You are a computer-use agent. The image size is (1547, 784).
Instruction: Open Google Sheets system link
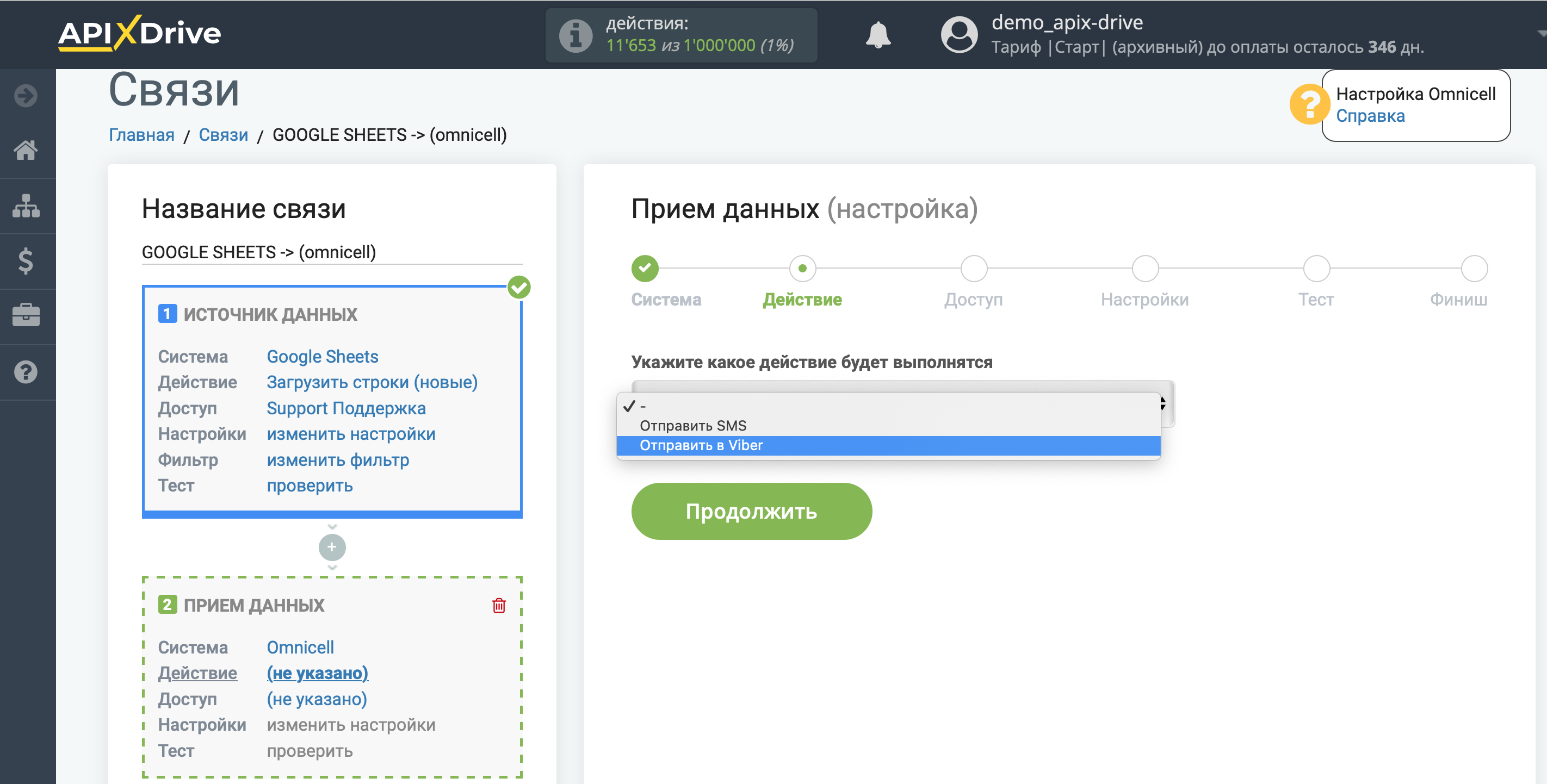[x=322, y=356]
